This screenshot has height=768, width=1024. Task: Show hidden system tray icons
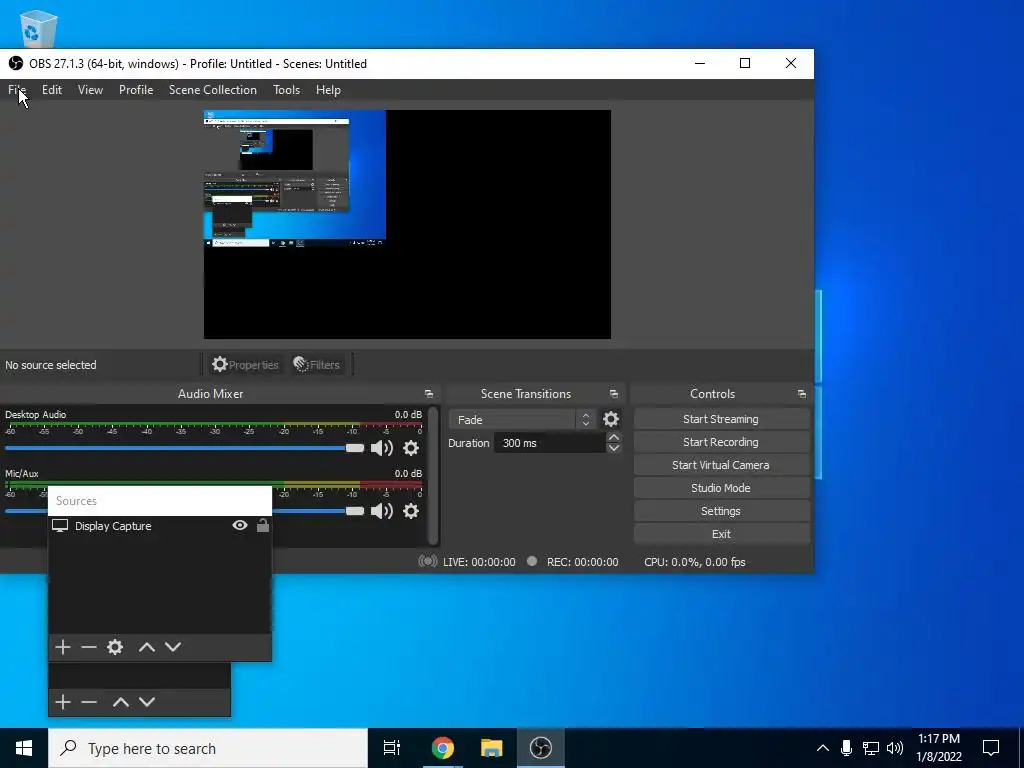(x=823, y=748)
